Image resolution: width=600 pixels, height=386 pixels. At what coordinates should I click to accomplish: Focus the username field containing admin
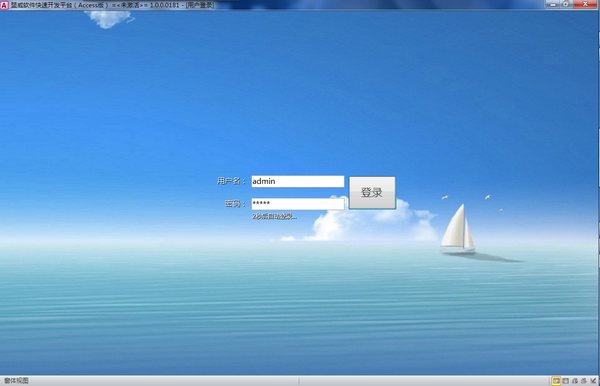tap(298, 181)
